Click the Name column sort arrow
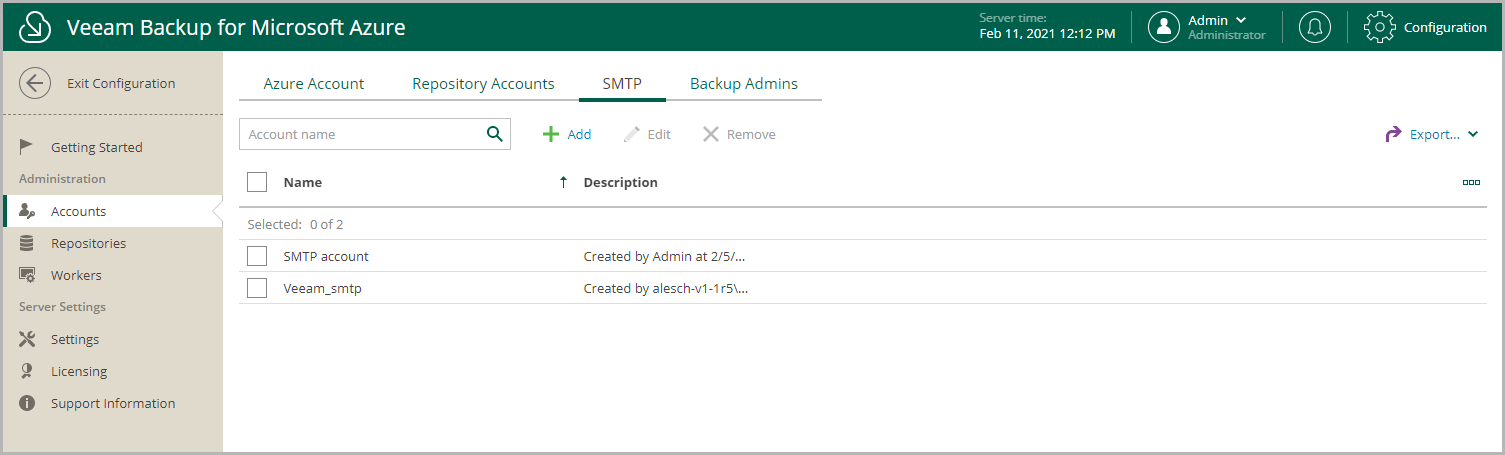The image size is (1505, 455). tap(563, 182)
